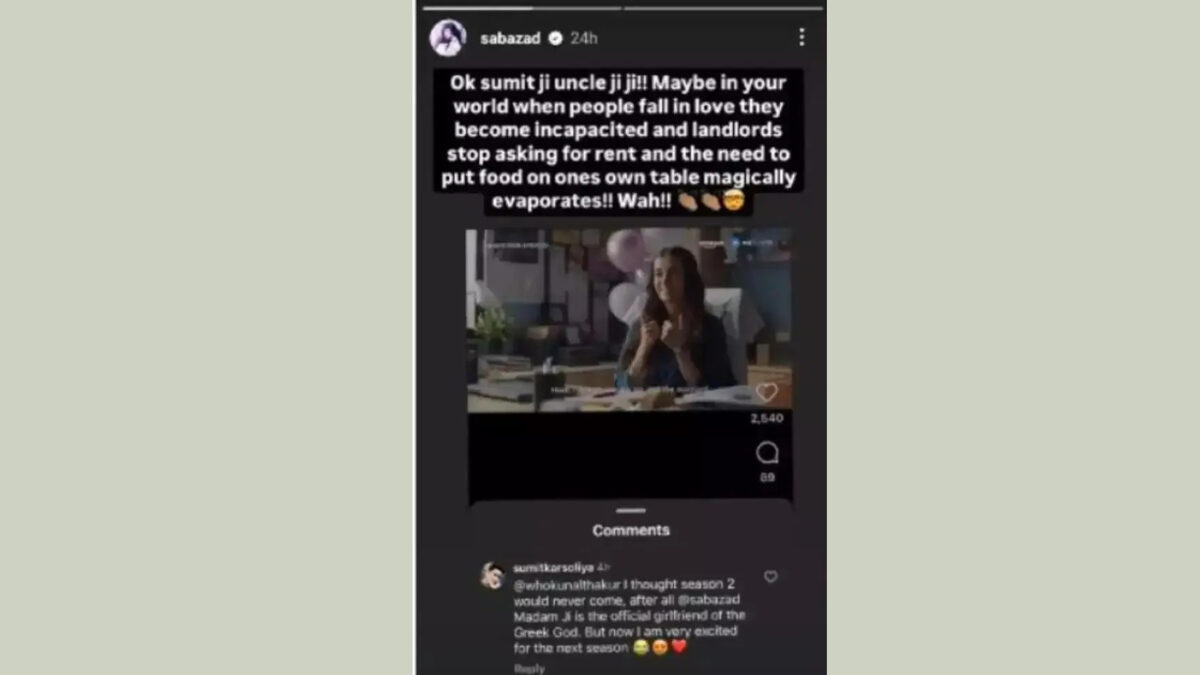This screenshot has width=1200, height=675.
Task: Select the Comments header label
Action: pyautogui.click(x=631, y=530)
